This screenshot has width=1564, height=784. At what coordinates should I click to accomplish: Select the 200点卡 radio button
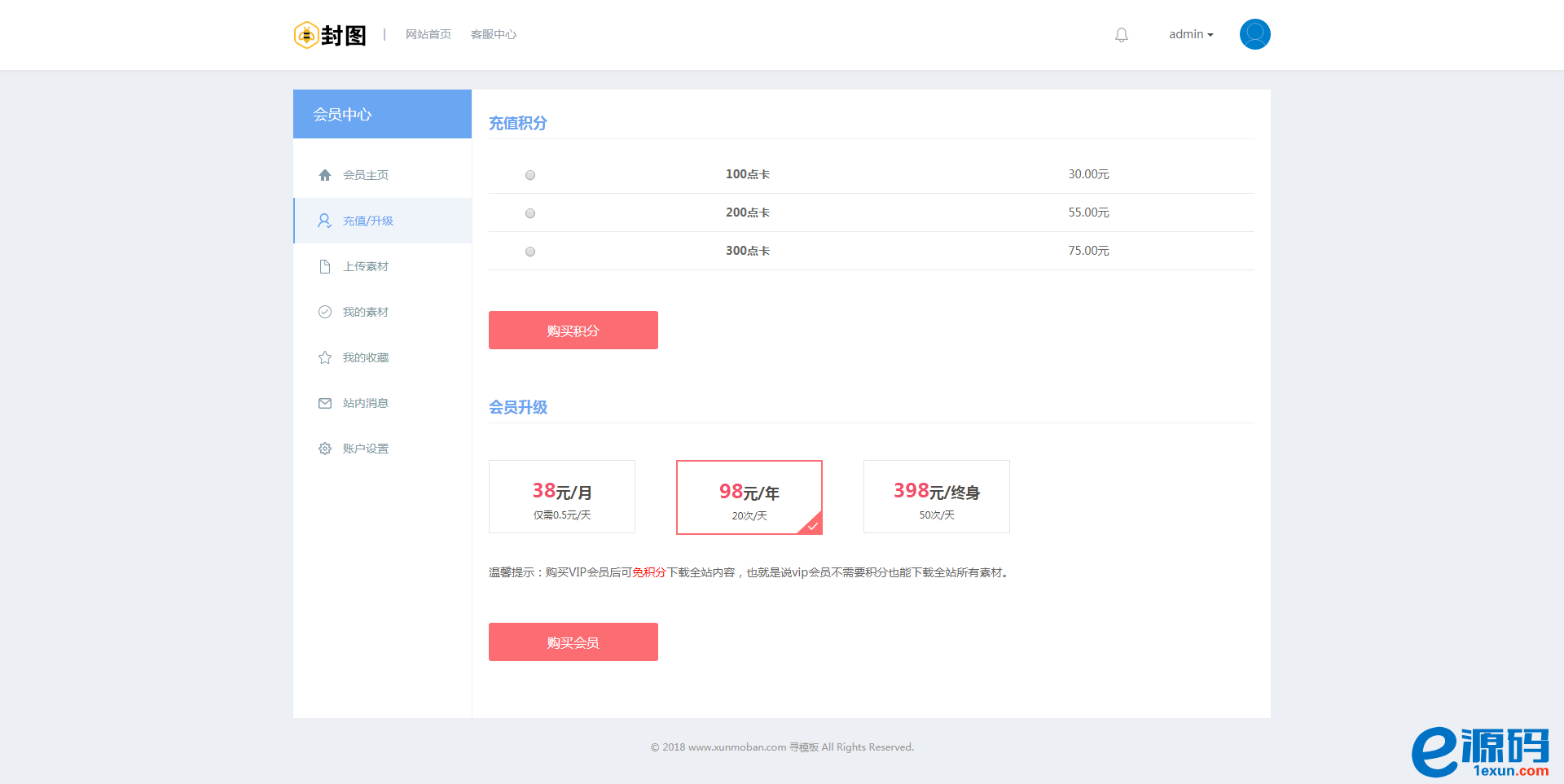530,213
